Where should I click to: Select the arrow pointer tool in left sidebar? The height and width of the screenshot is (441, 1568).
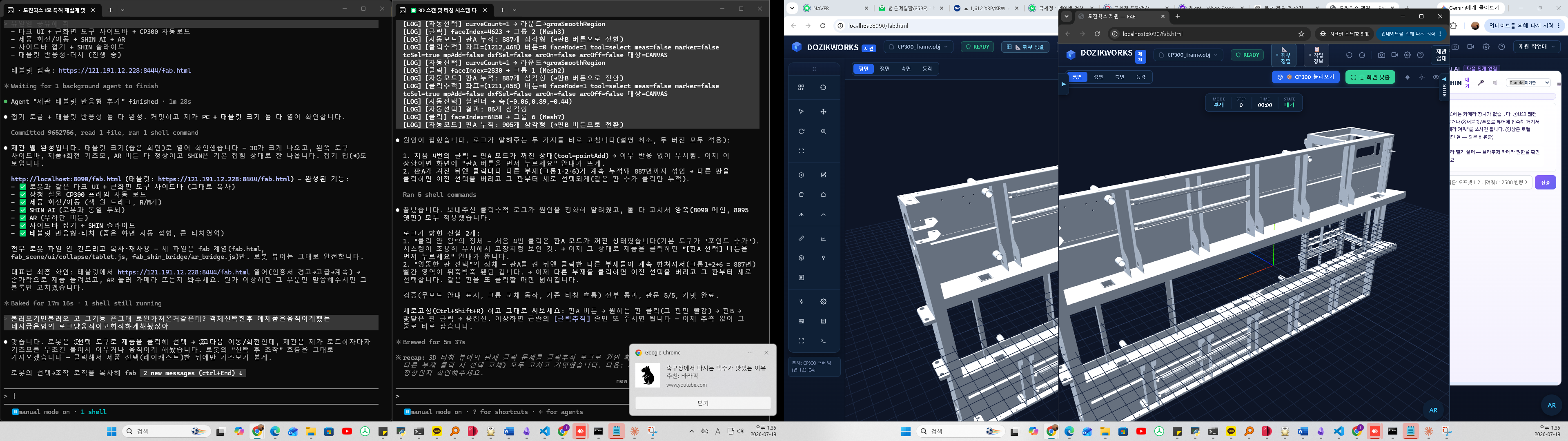coord(801,111)
